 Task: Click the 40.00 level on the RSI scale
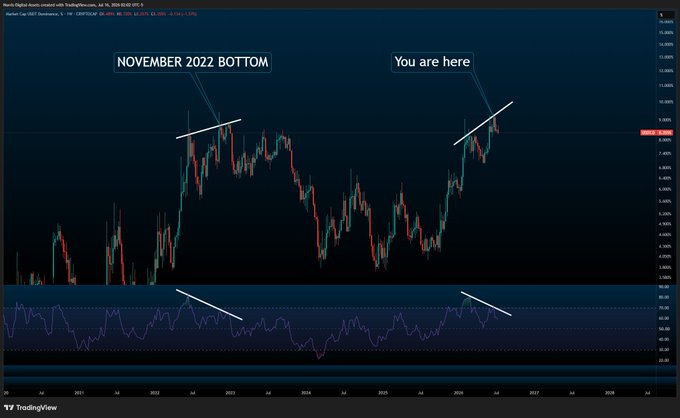(x=664, y=340)
